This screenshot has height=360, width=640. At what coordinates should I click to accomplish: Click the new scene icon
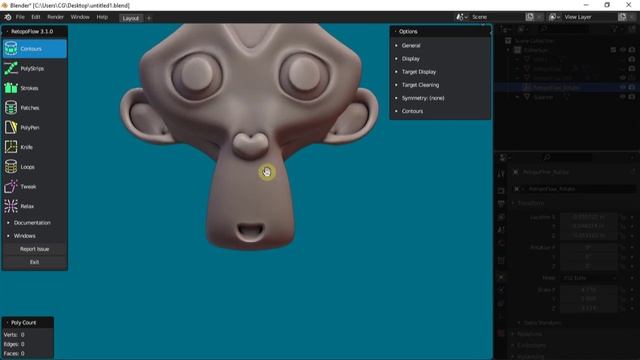pyautogui.click(x=530, y=17)
